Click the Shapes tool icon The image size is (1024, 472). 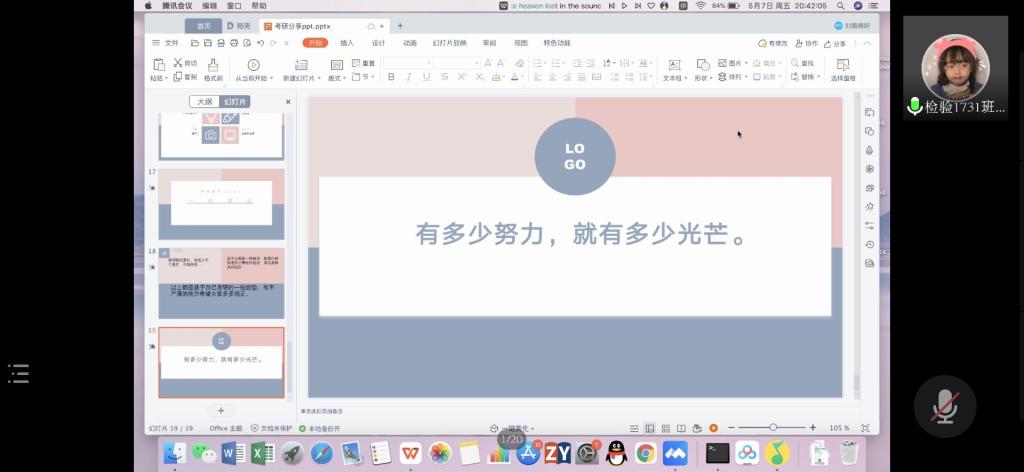pos(702,65)
